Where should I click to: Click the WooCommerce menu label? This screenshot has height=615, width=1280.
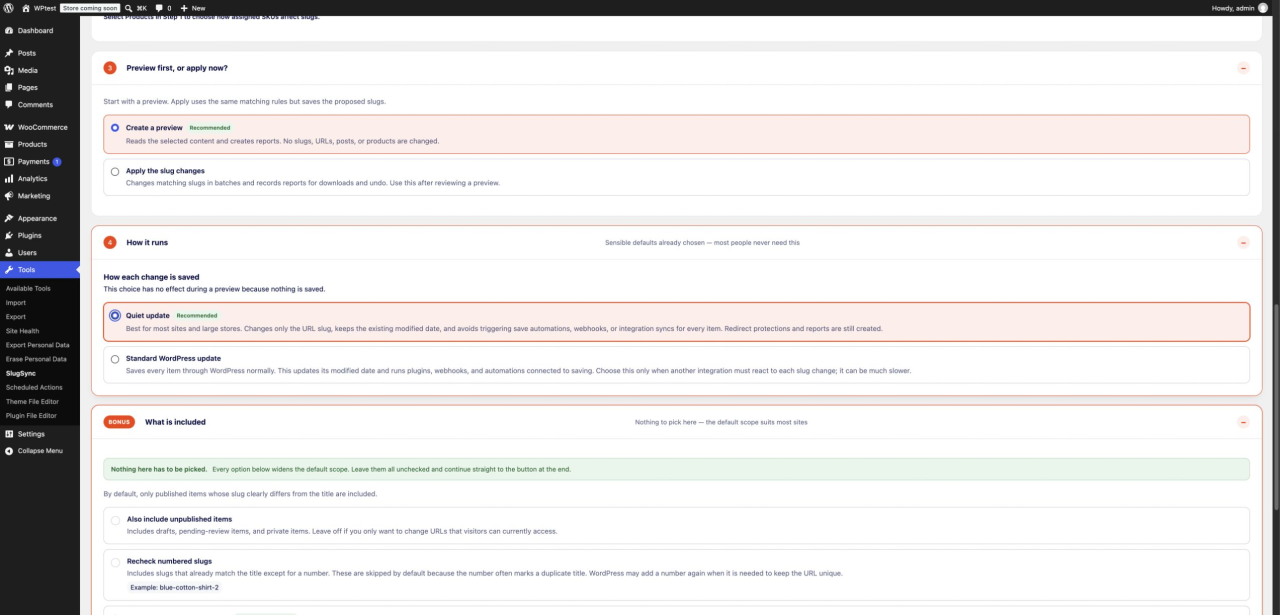(43, 127)
